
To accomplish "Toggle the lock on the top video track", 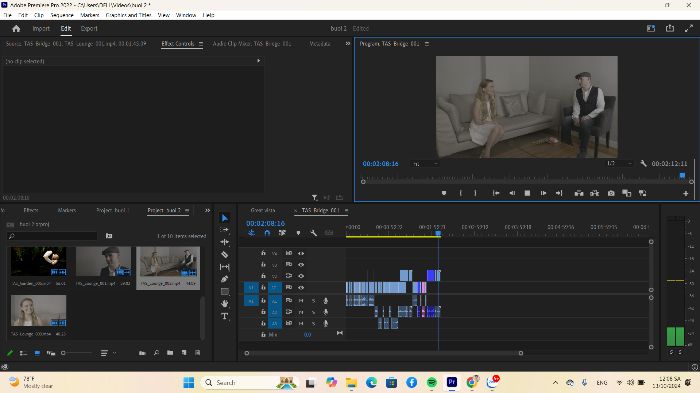I will click(x=263, y=253).
